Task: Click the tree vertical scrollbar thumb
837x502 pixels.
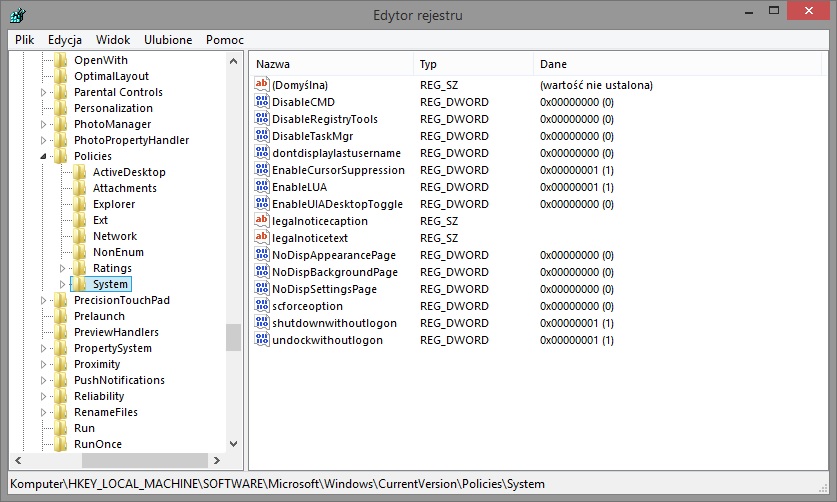Action: (233, 338)
